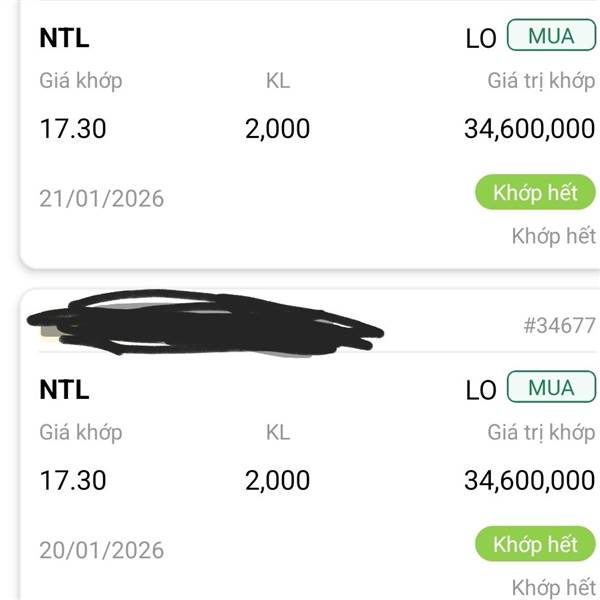Click the LO order type on the 21/01/2026 order
The width and height of the screenshot is (600, 600).
[481, 39]
